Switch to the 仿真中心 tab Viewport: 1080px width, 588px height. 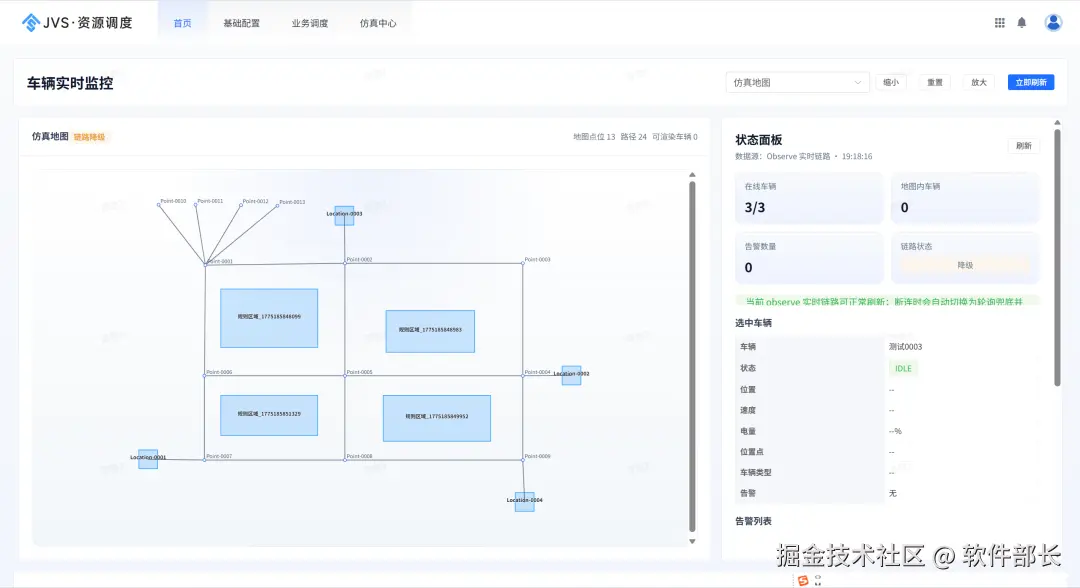(x=377, y=21)
